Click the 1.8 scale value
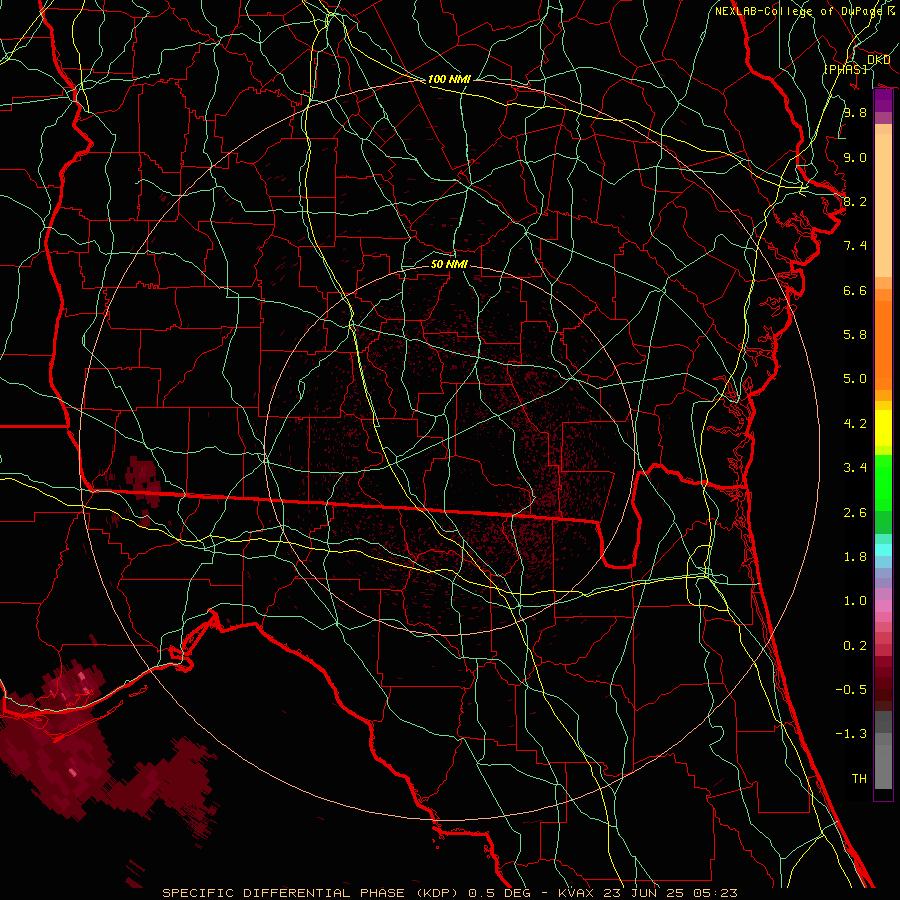This screenshot has height=900, width=900. pyautogui.click(x=855, y=557)
